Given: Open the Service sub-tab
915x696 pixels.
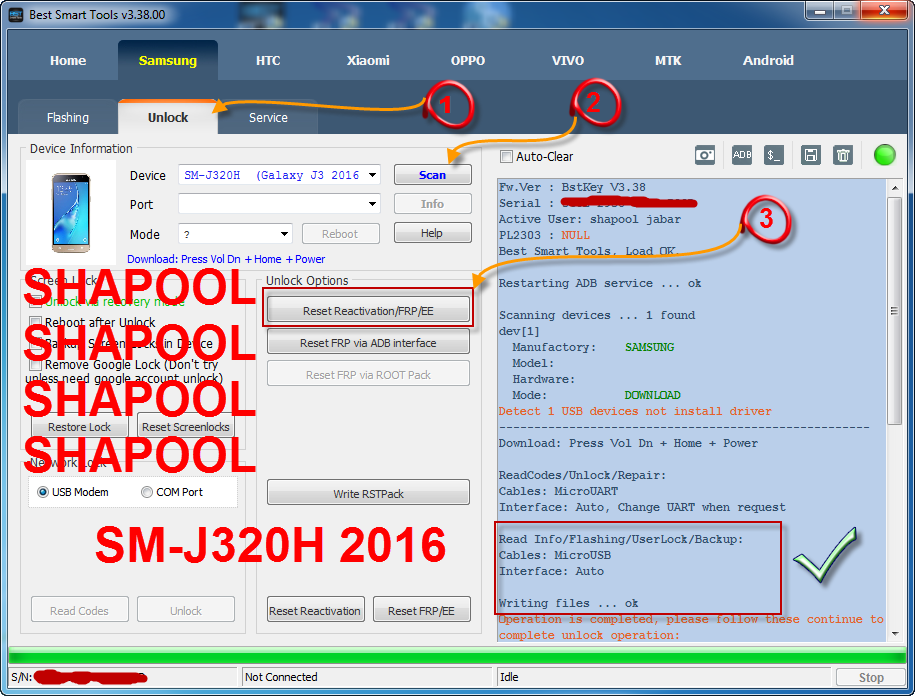Looking at the screenshot, I should pyautogui.click(x=268, y=117).
